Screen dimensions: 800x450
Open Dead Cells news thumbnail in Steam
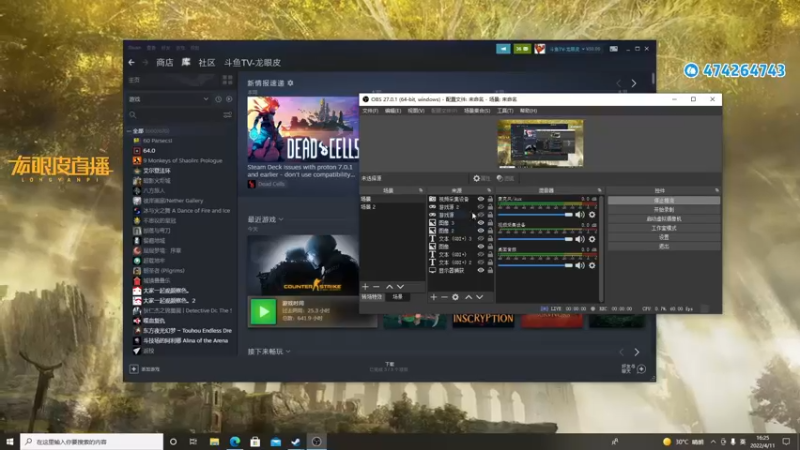coord(303,130)
